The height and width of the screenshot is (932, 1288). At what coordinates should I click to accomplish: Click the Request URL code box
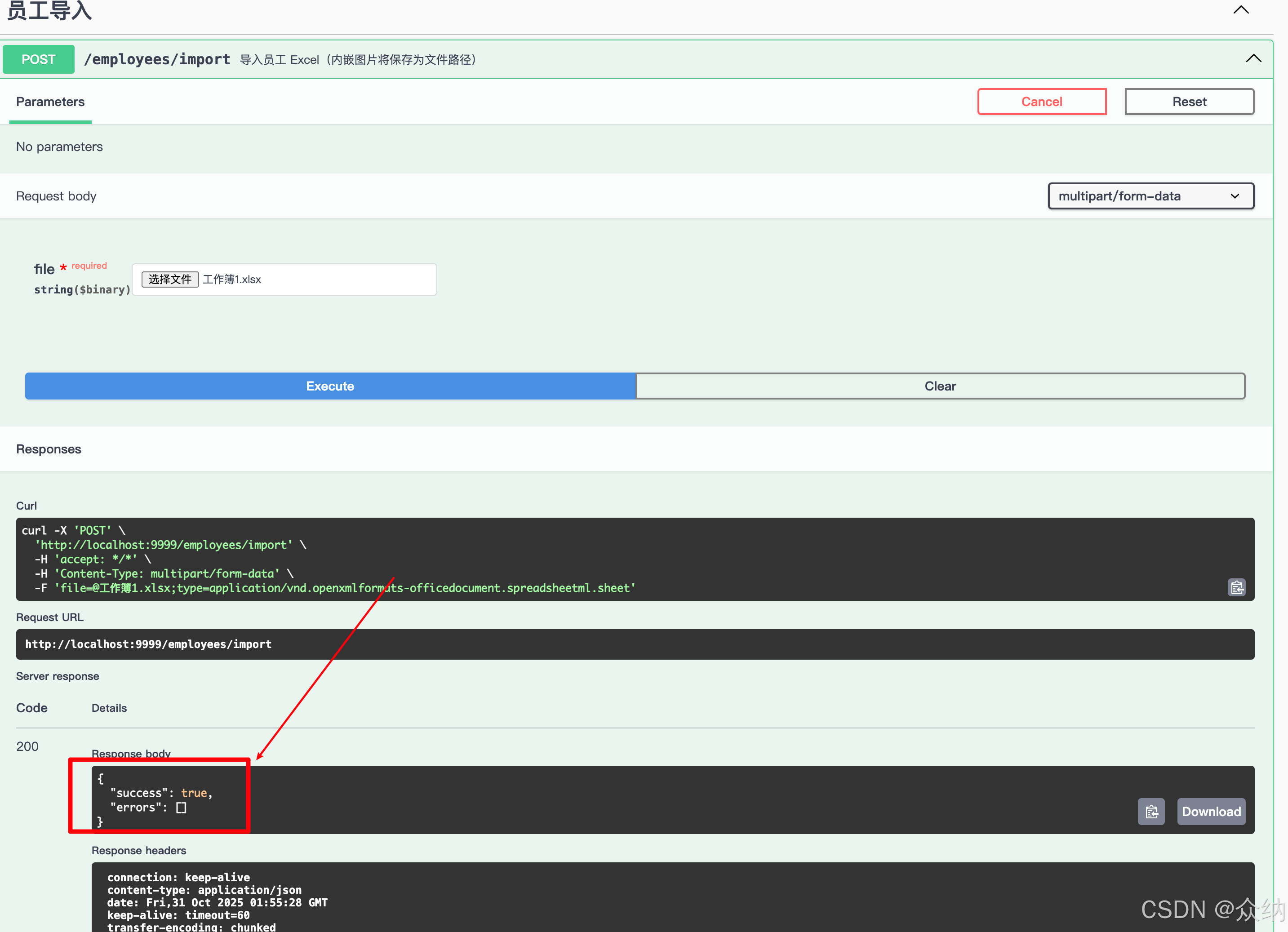pyautogui.click(x=635, y=644)
